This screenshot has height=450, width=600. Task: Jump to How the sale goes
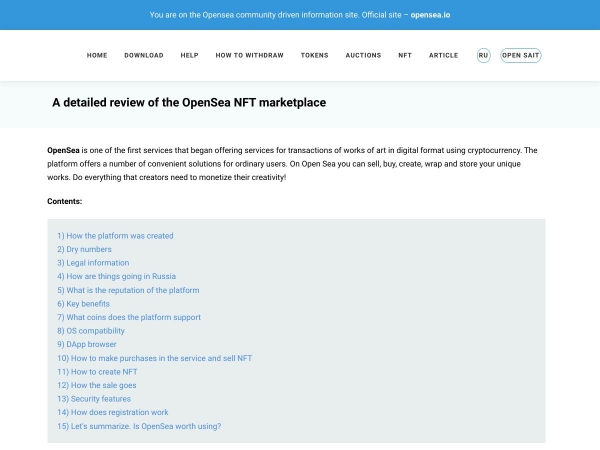tap(97, 385)
